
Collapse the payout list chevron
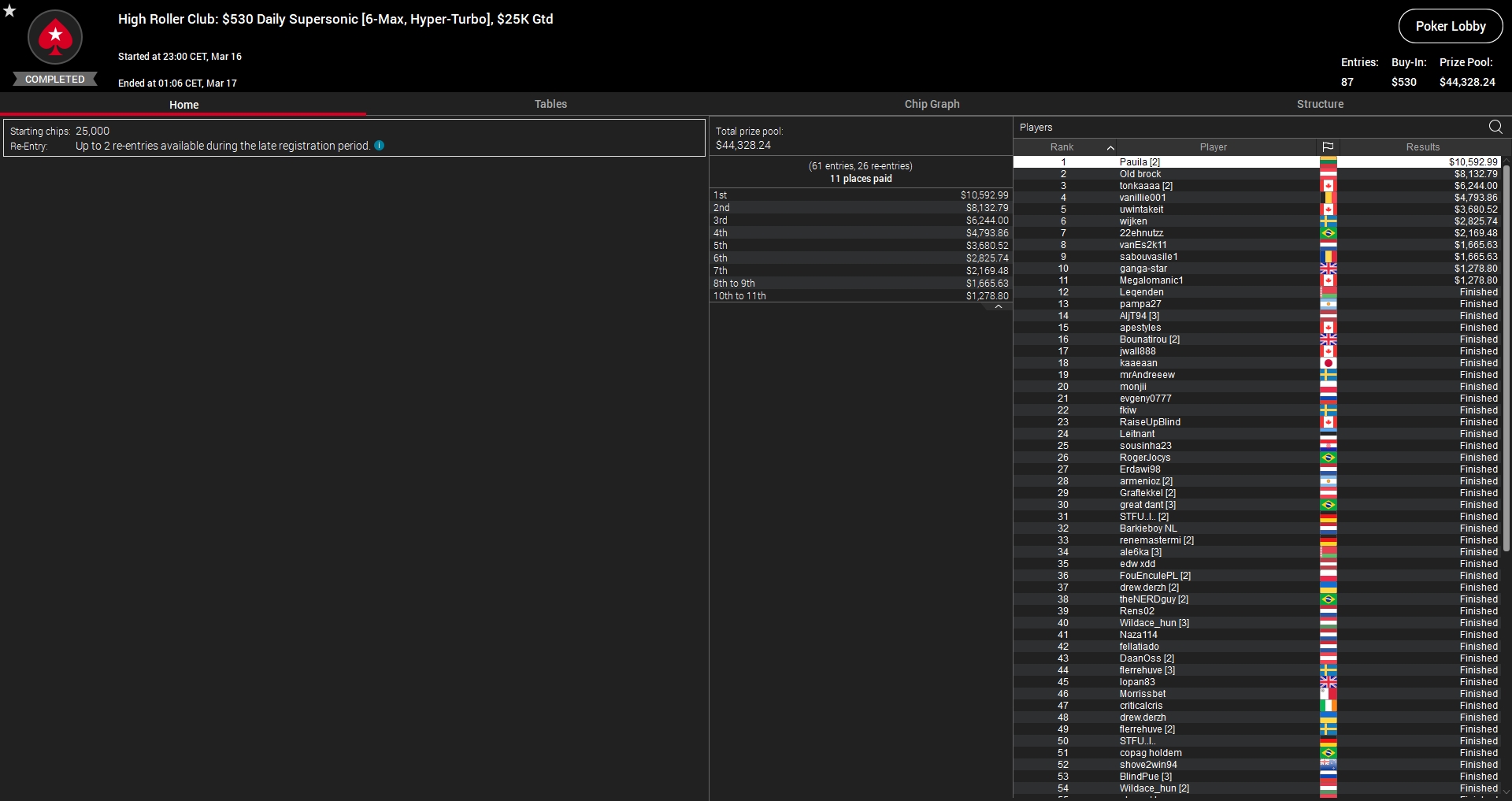[999, 307]
